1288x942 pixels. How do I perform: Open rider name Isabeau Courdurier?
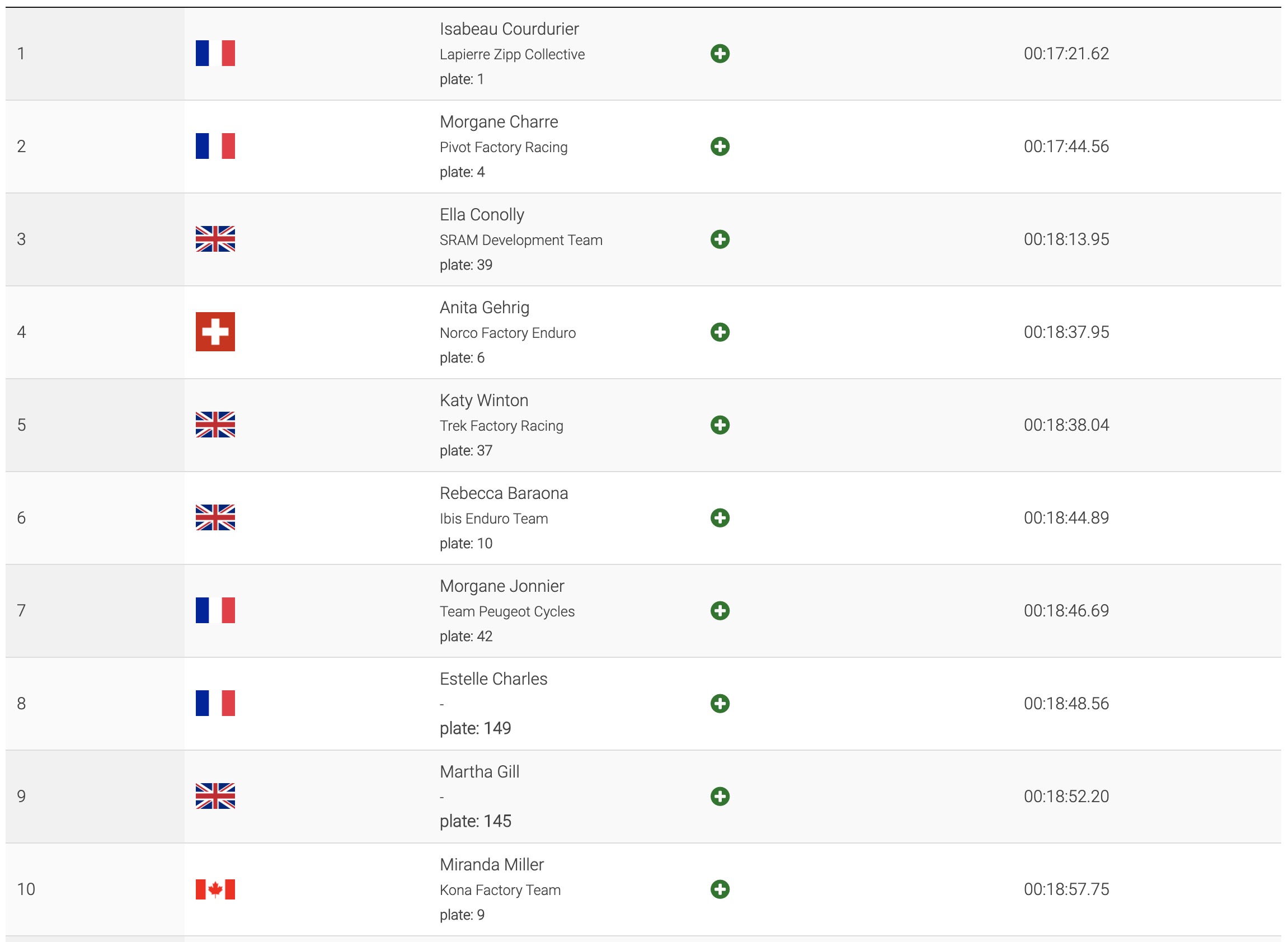(509, 29)
